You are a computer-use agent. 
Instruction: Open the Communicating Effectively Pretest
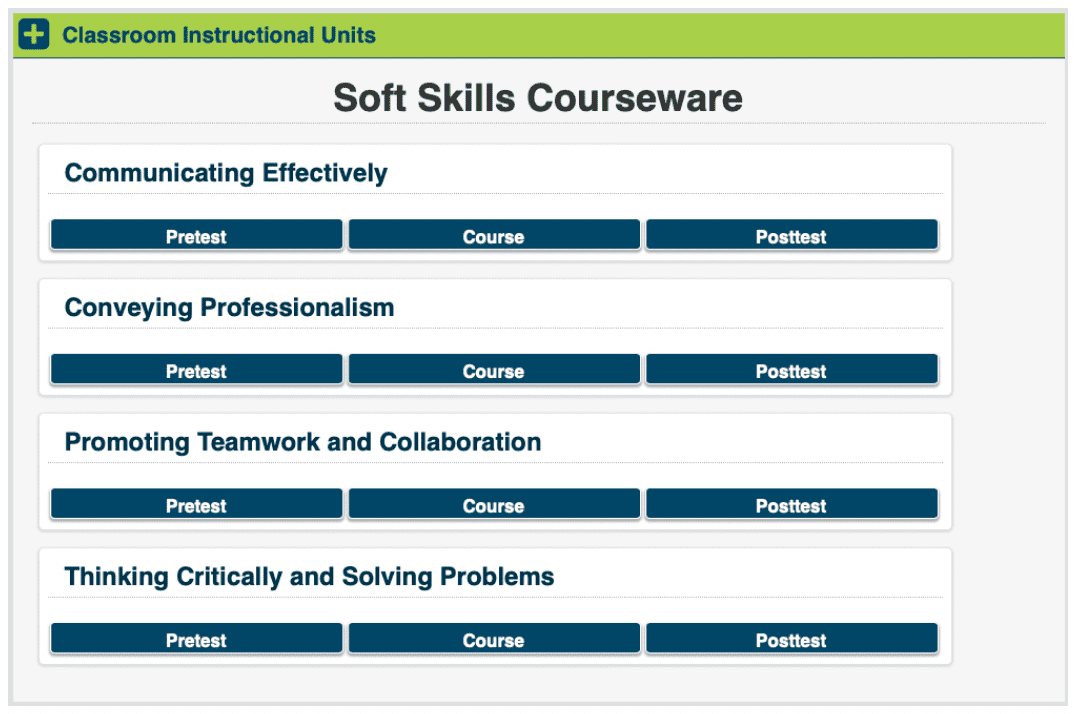pos(196,236)
